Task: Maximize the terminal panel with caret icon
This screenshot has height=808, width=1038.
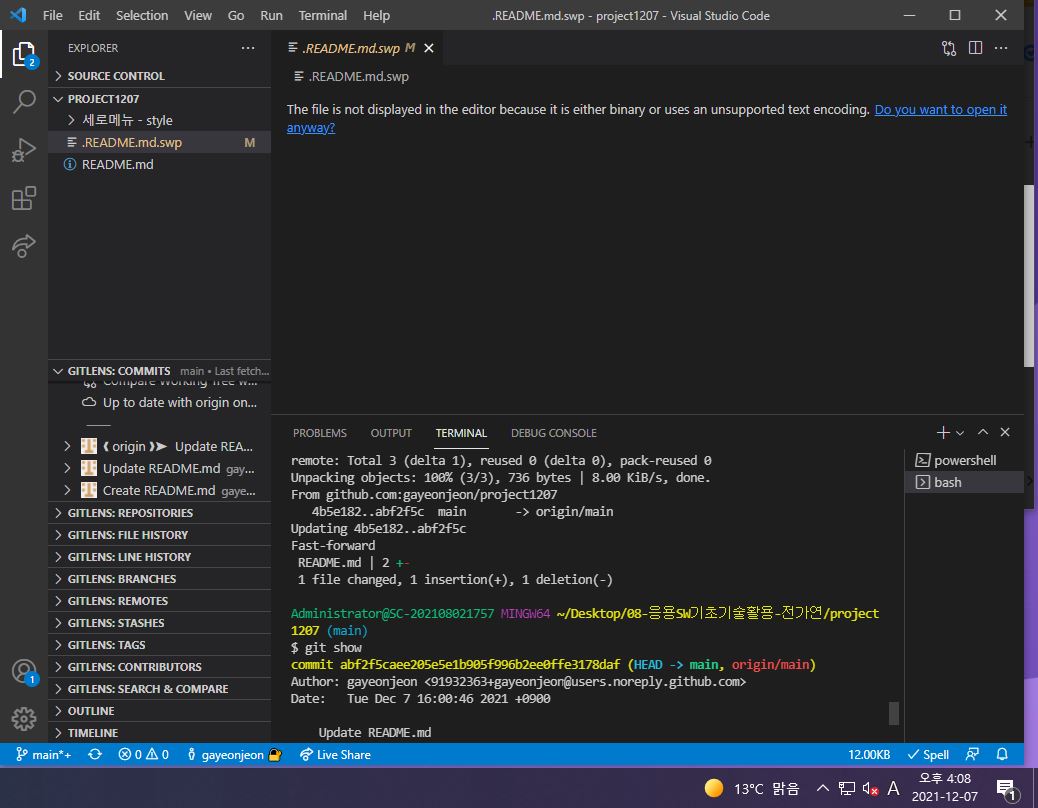Action: [x=983, y=432]
